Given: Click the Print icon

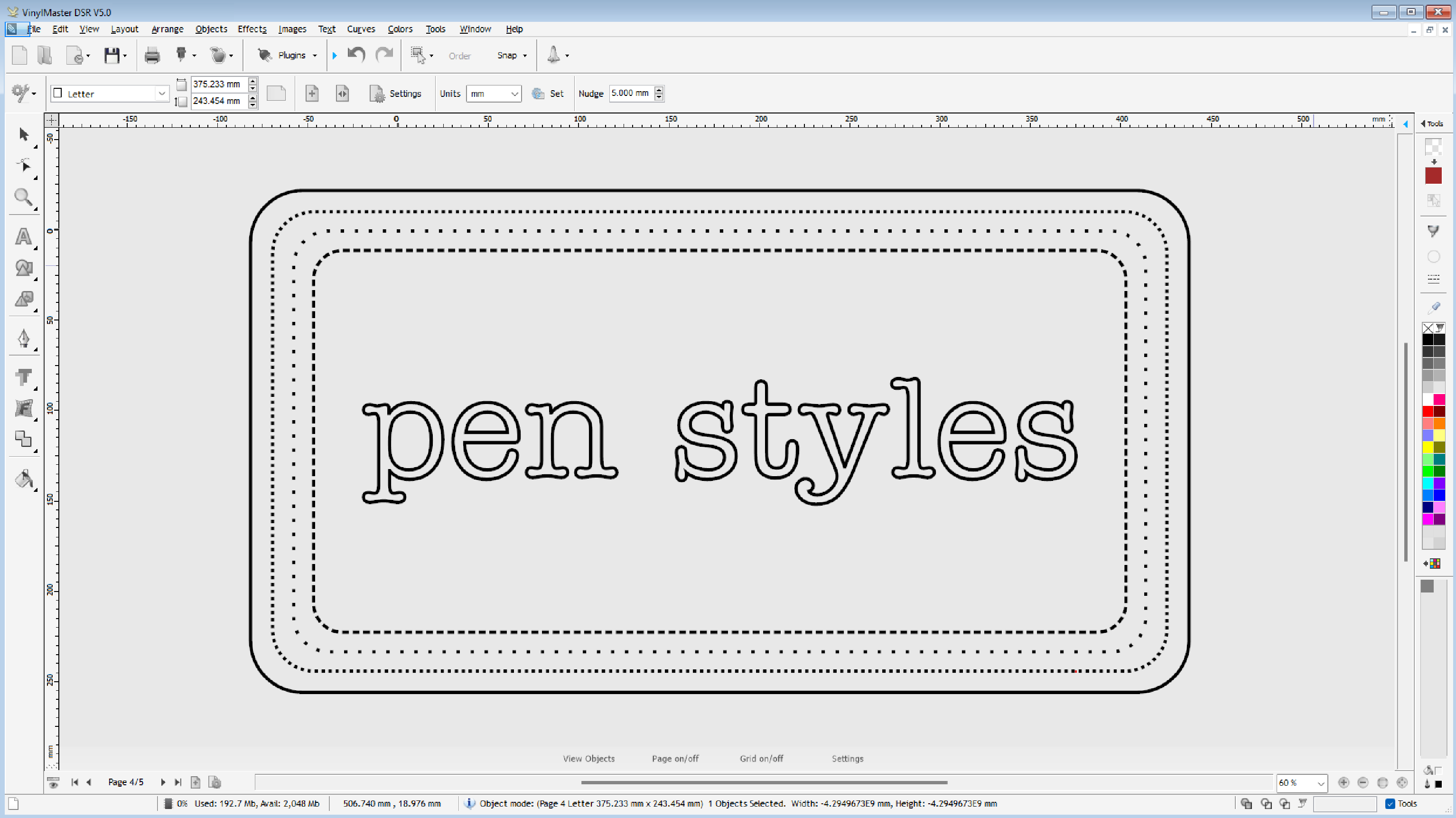Looking at the screenshot, I should tap(152, 56).
